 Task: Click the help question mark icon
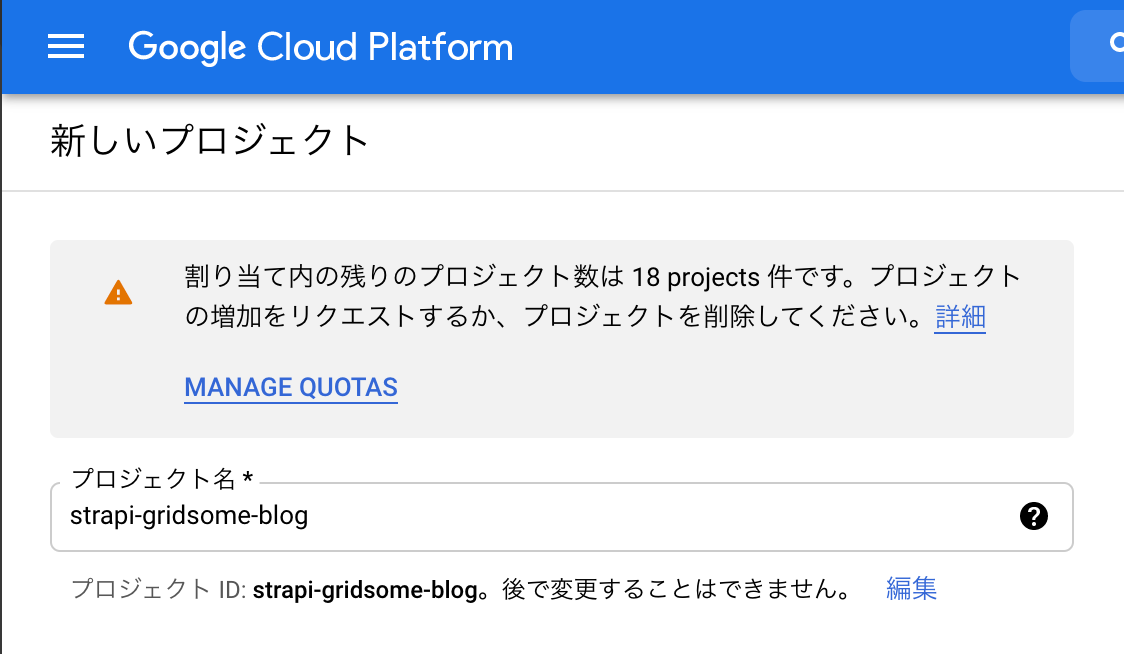[1033, 516]
